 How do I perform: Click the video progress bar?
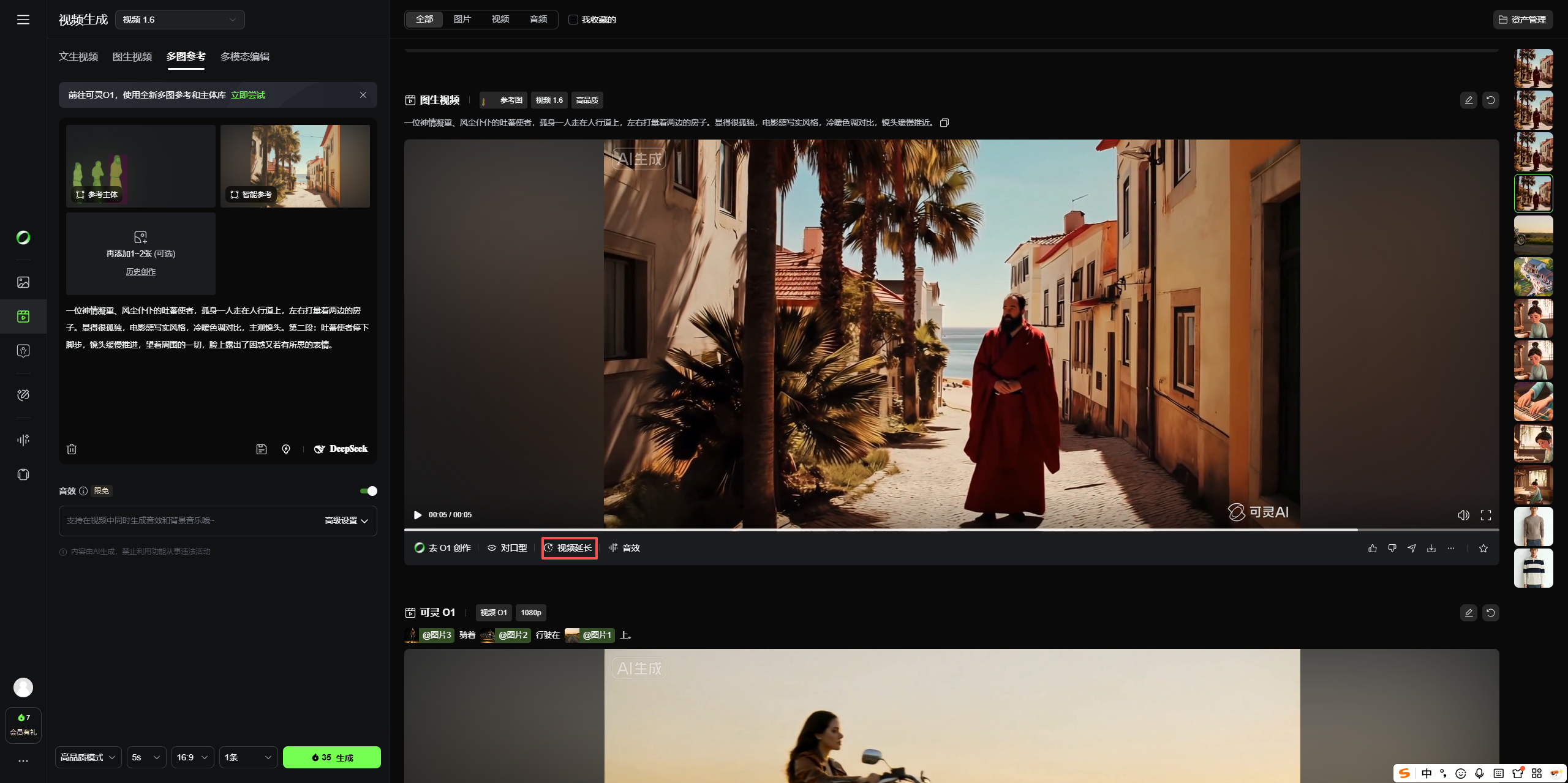tap(919, 529)
